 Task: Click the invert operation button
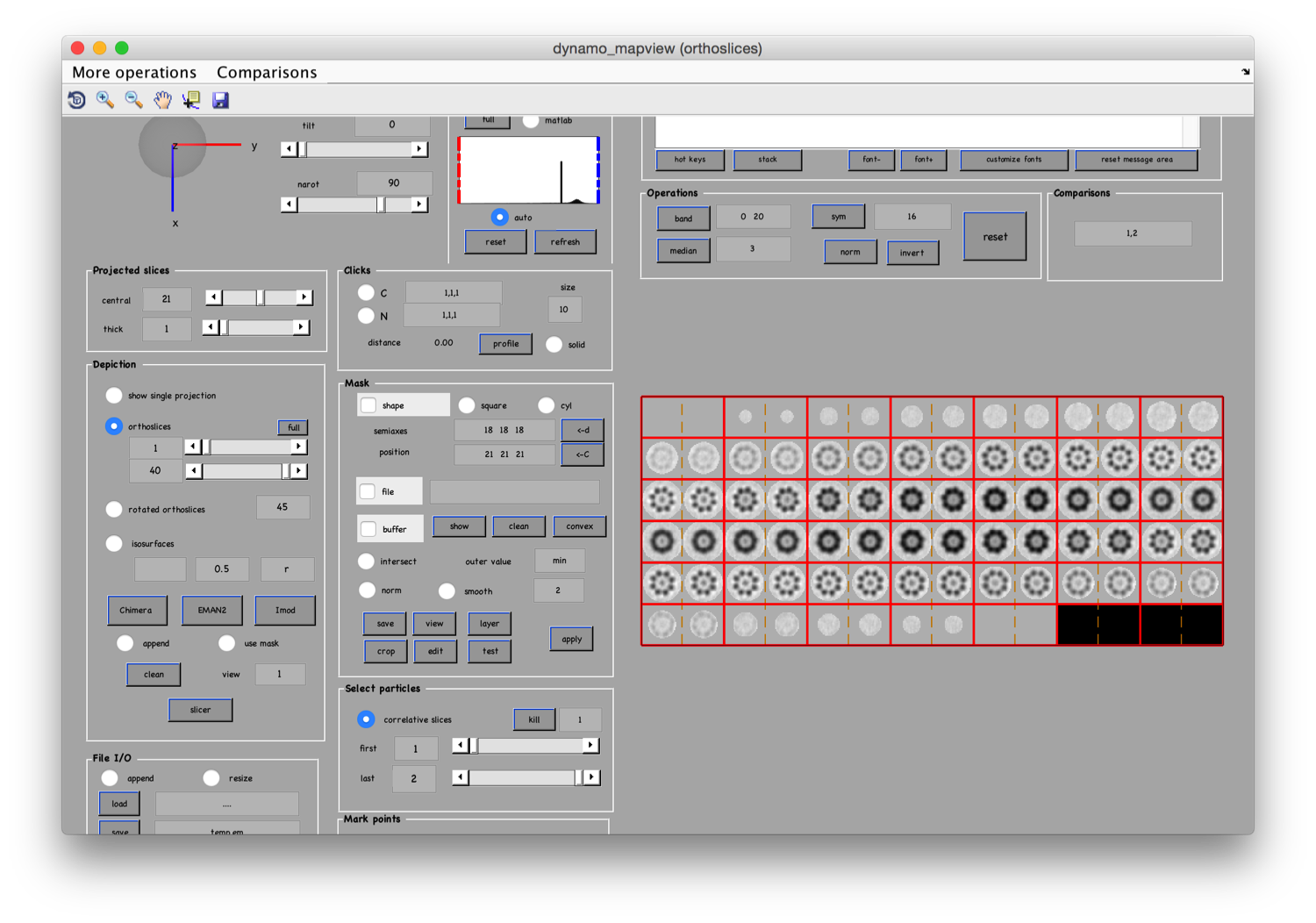[912, 253]
